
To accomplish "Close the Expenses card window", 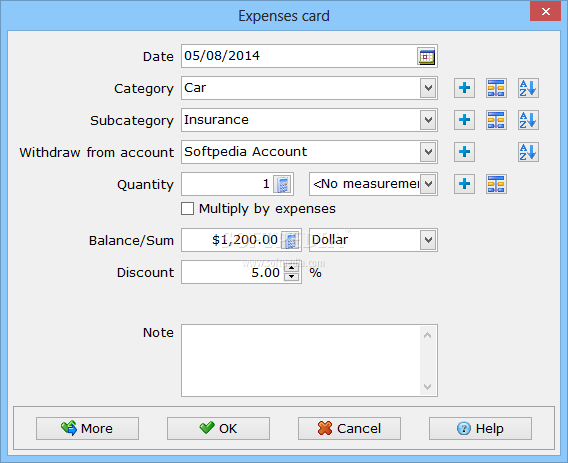I will 546,12.
